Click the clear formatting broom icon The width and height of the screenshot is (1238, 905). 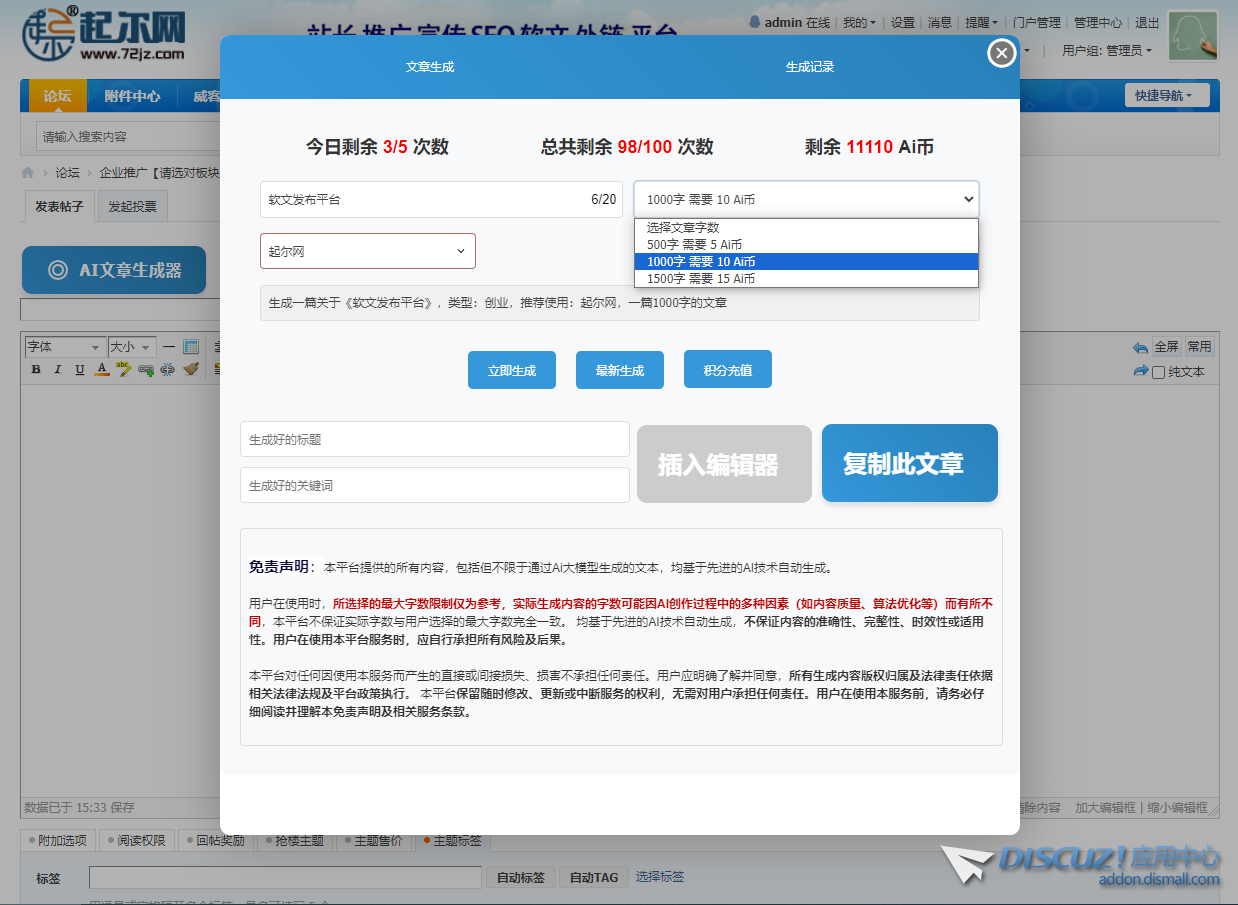[x=190, y=369]
